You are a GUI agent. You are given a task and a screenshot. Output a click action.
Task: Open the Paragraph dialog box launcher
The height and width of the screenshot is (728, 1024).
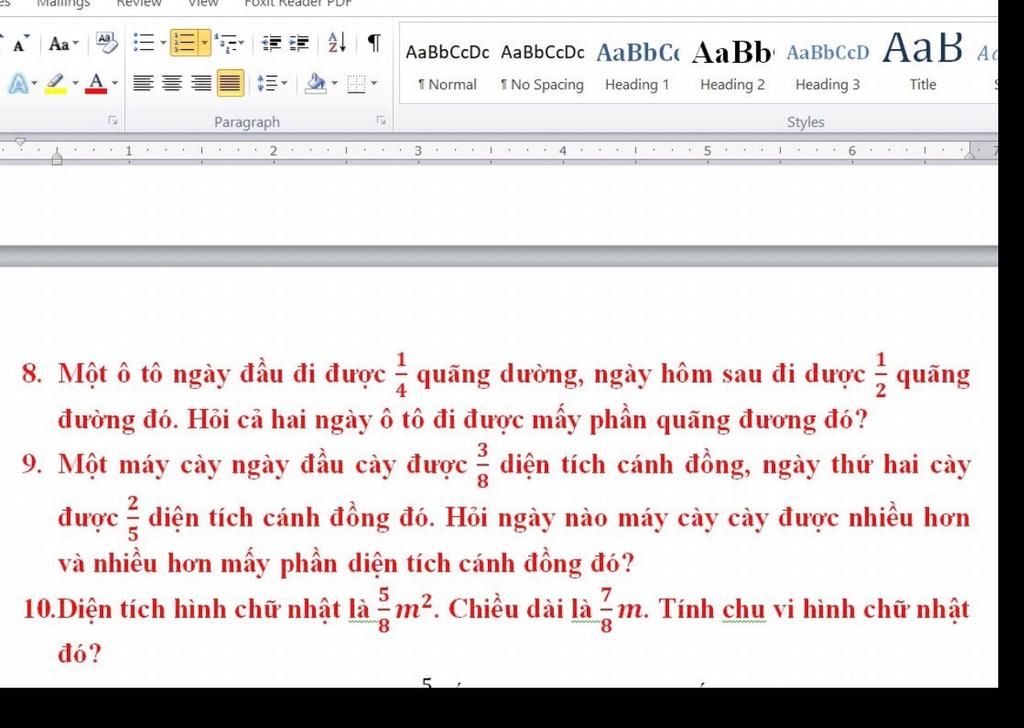tap(381, 120)
